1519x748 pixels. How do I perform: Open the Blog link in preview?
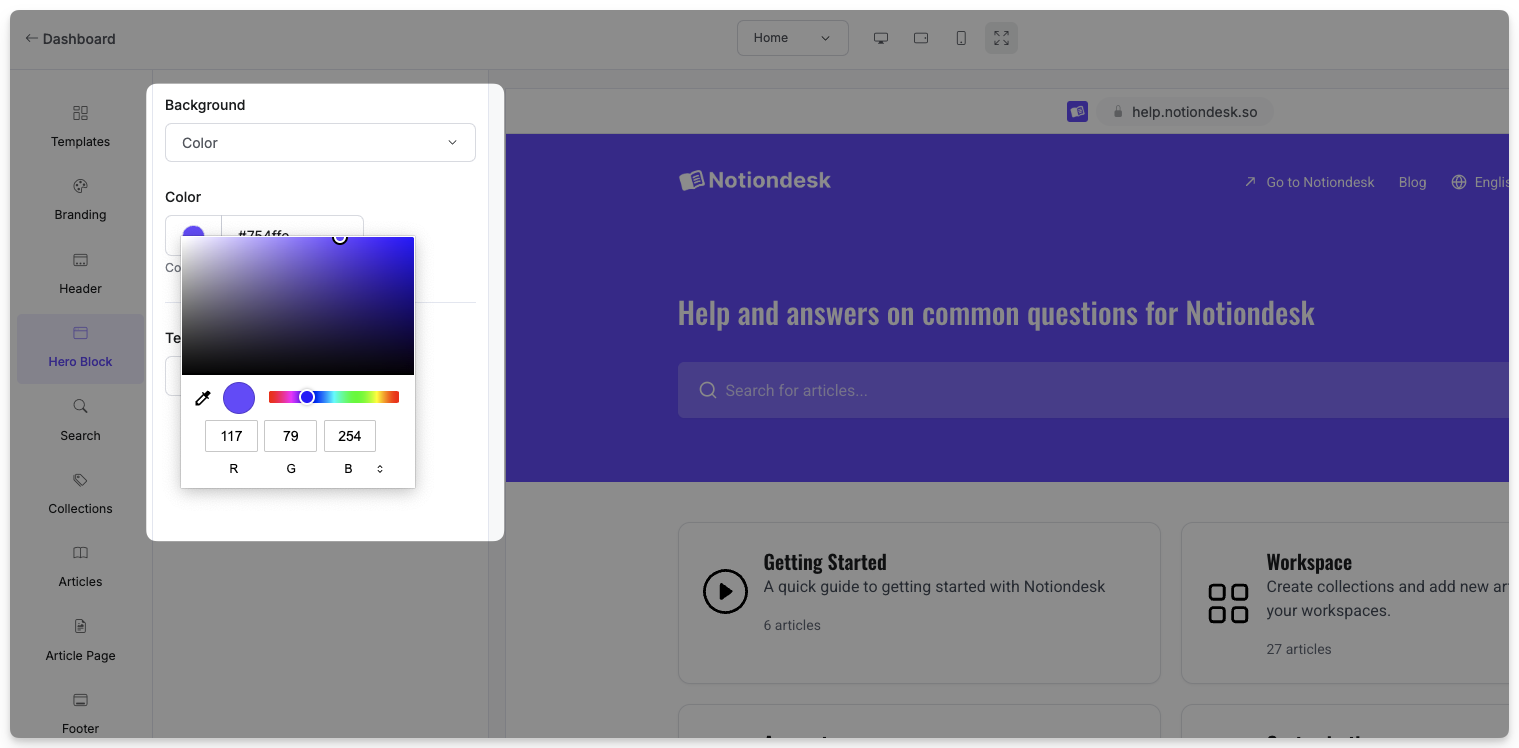pyautogui.click(x=1412, y=182)
